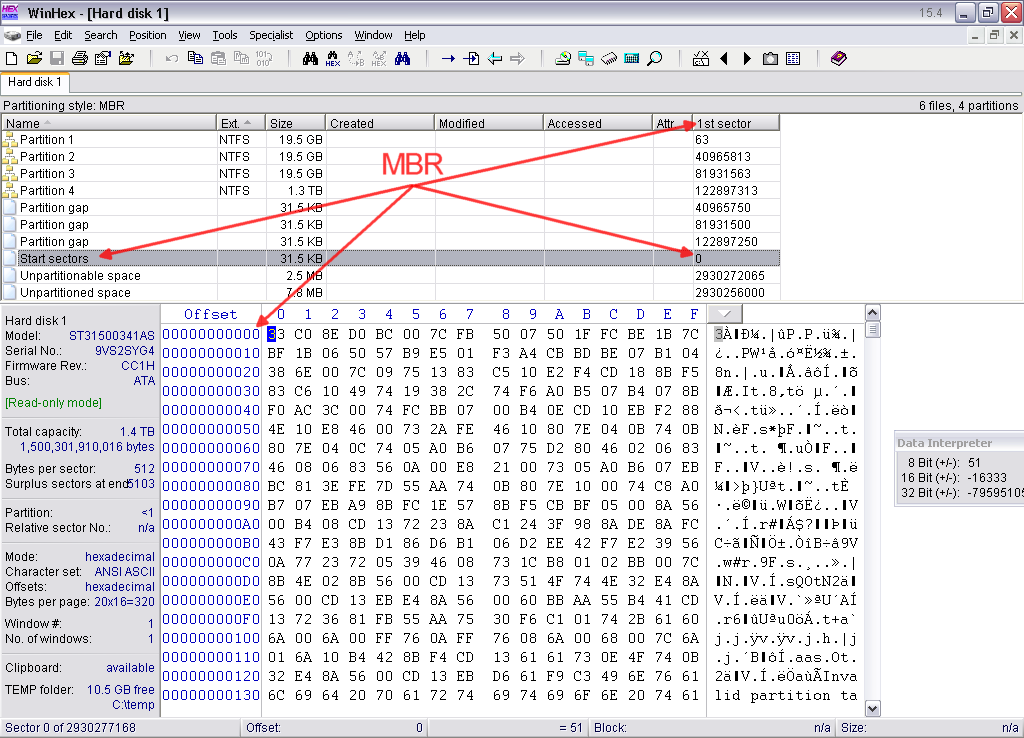
Task: Open file Properties toolbar icon
Action: tap(103, 59)
